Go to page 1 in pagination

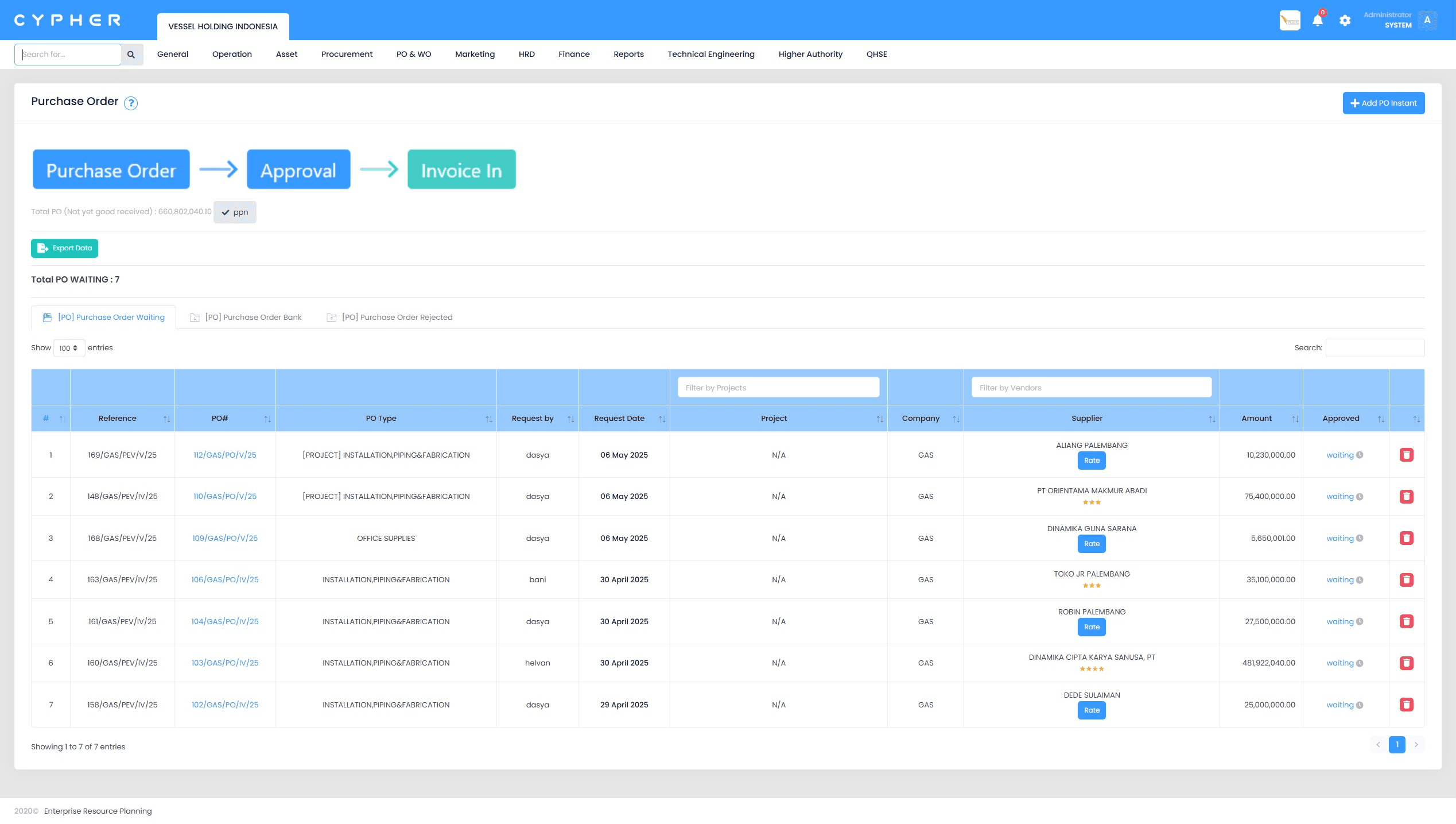(x=1397, y=745)
